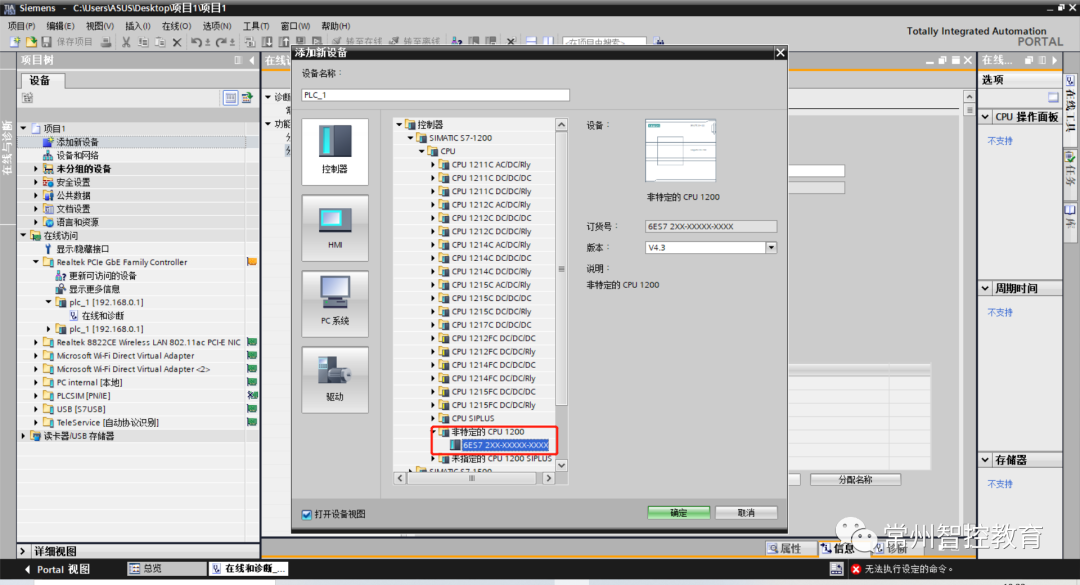Open the 工具(T) menu
1080x585 pixels.
pos(256,25)
